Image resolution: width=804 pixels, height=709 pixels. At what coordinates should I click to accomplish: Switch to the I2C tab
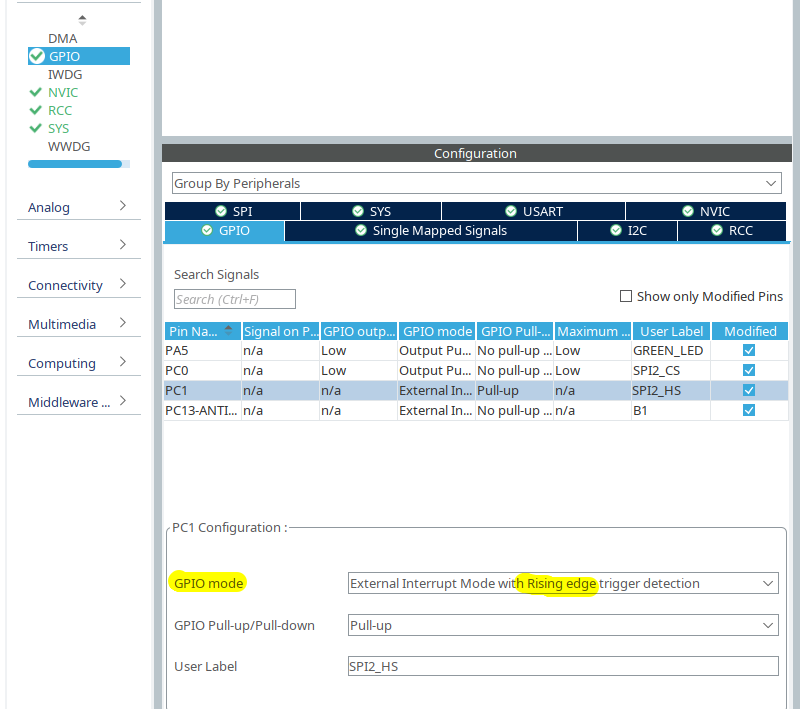tap(628, 231)
